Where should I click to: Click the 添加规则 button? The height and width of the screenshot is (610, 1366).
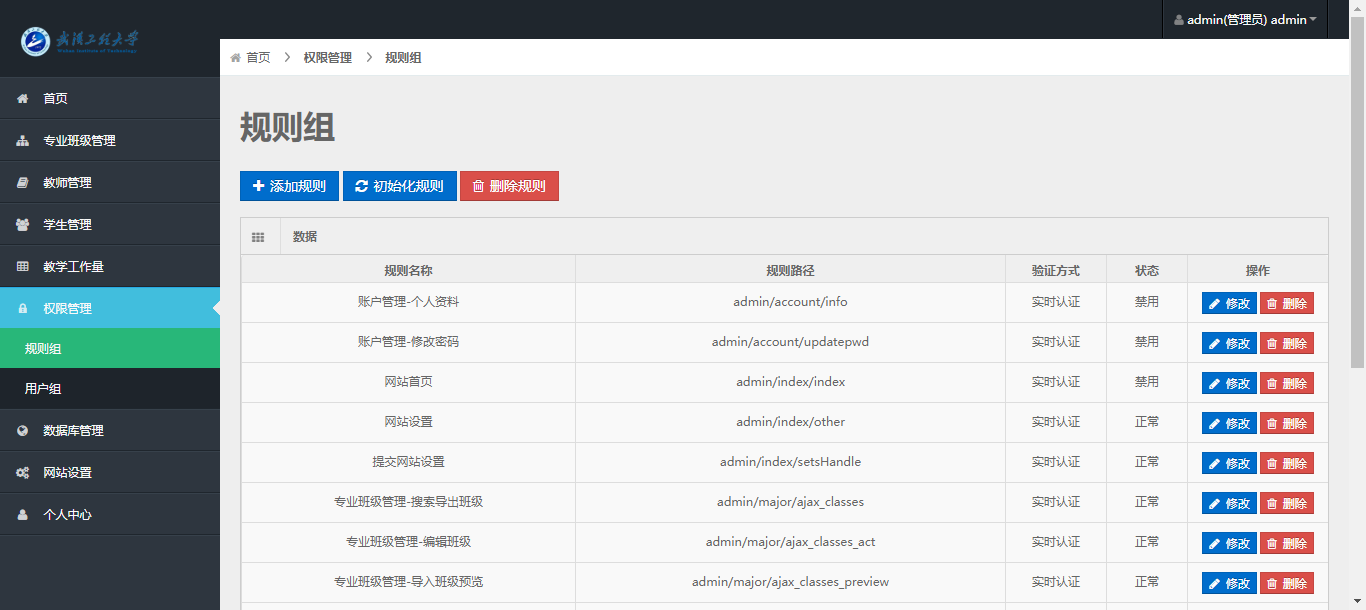(289, 186)
